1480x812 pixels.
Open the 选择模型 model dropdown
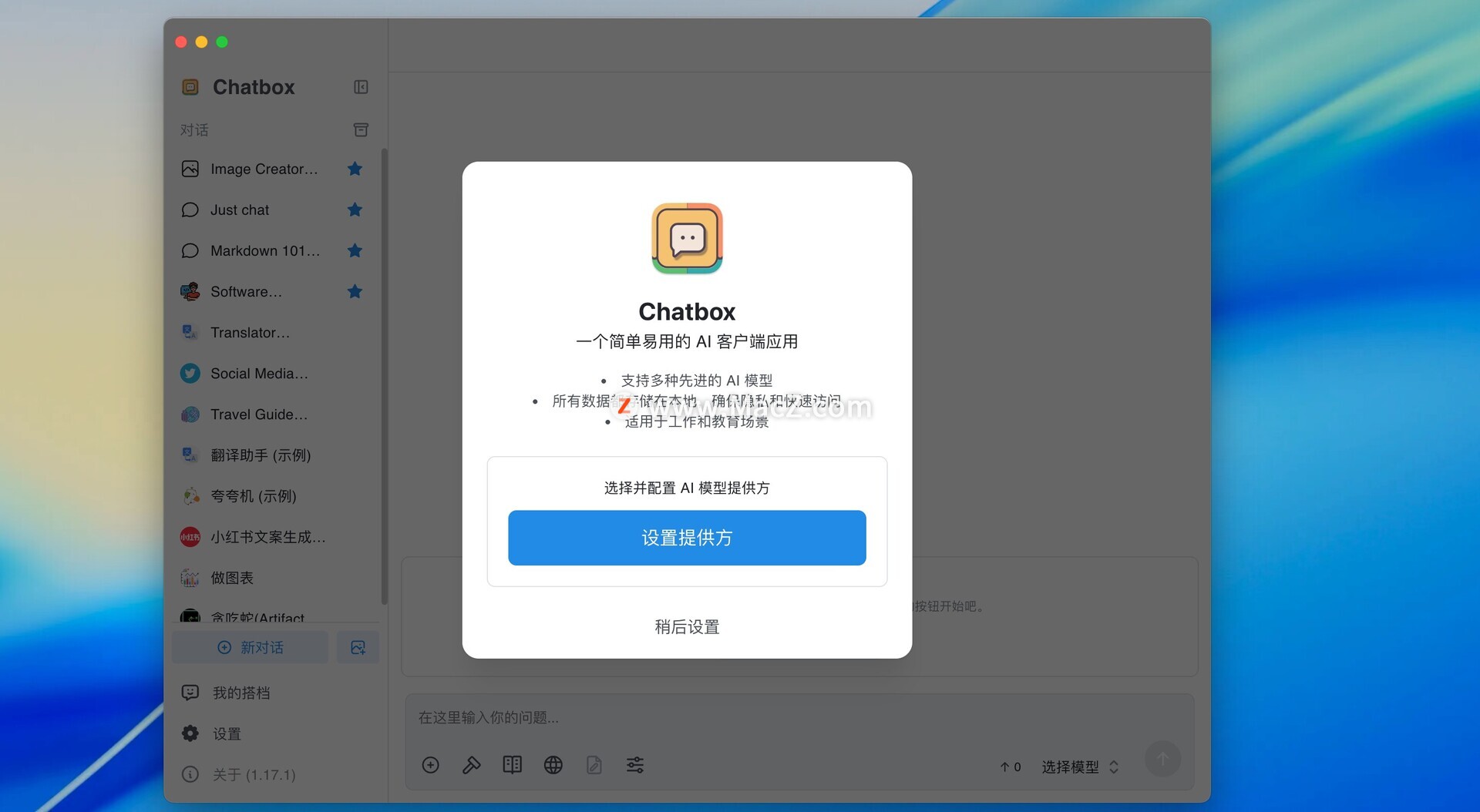click(1079, 767)
